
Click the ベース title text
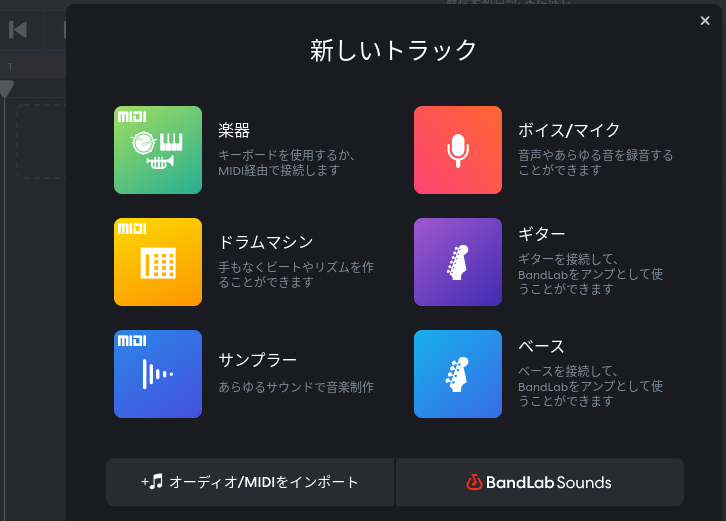tap(541, 346)
